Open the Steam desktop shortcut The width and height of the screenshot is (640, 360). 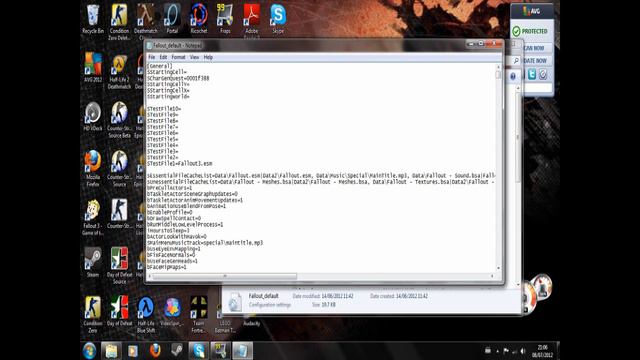[93, 262]
